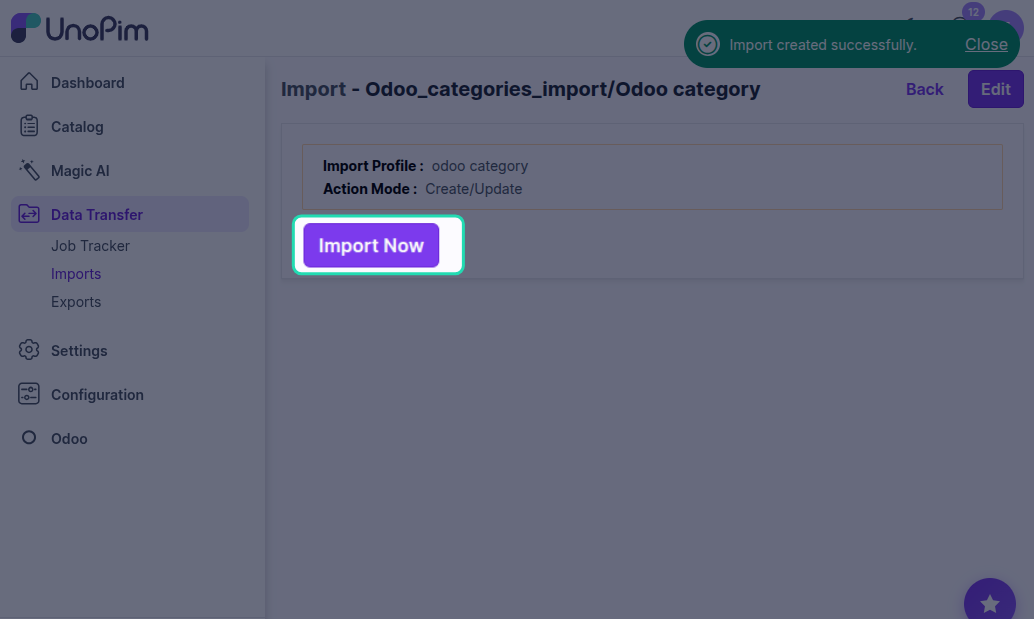Image resolution: width=1034 pixels, height=619 pixels.
Task: Click the 'Action Mode :' label
Action: 370,189
